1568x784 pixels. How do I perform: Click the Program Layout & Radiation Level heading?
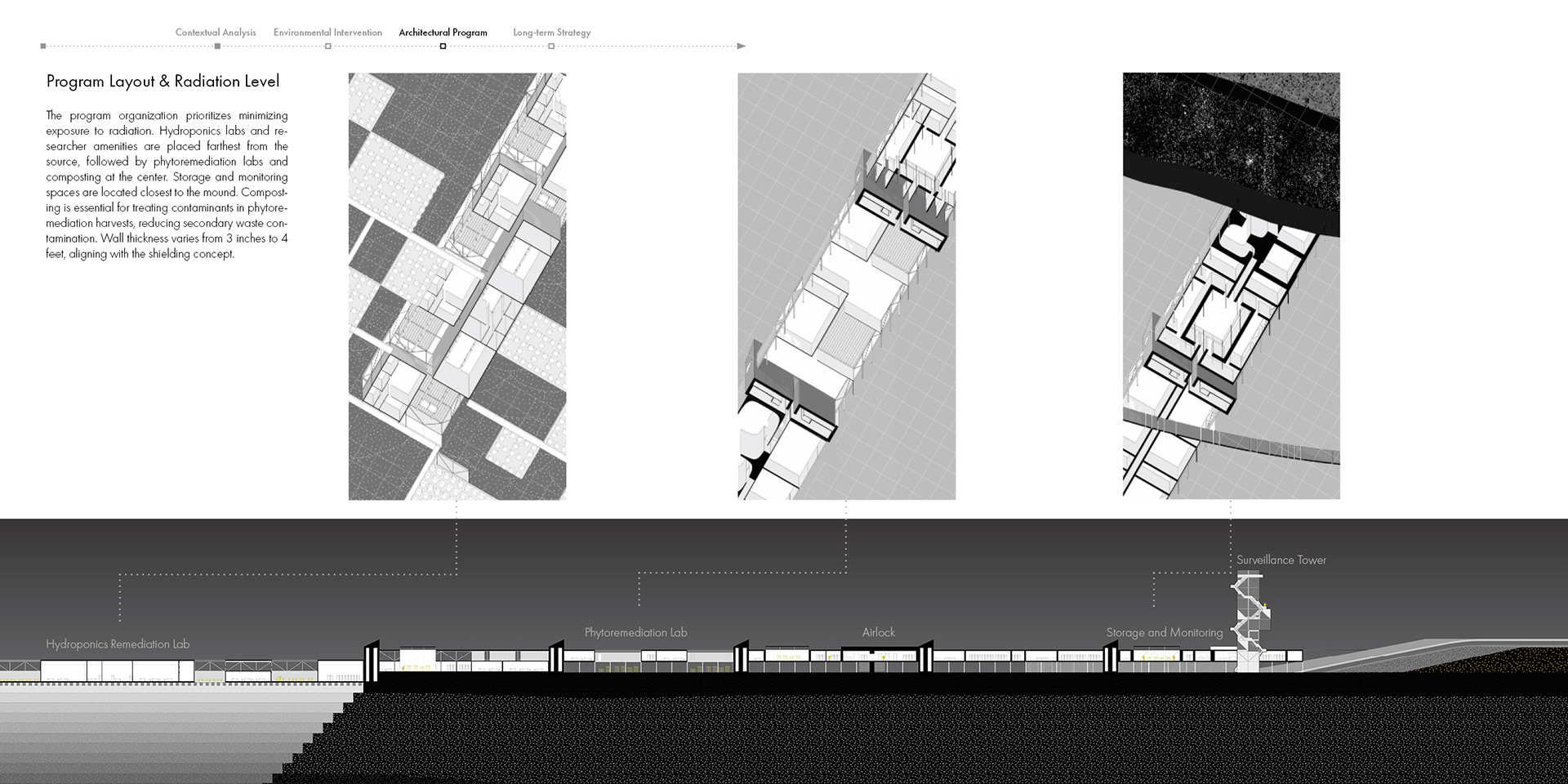click(163, 82)
